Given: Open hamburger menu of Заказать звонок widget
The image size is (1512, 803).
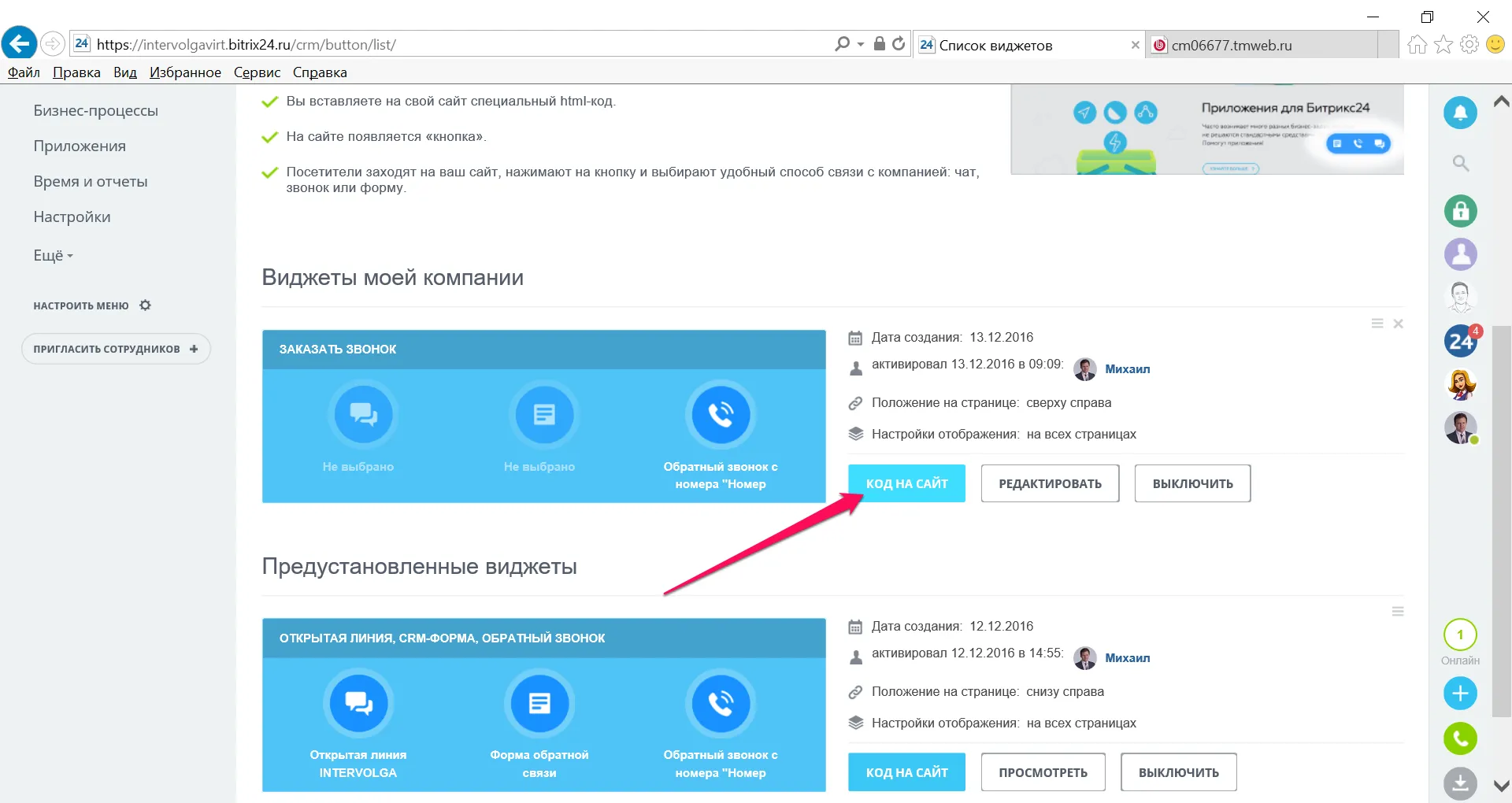Looking at the screenshot, I should [x=1377, y=324].
